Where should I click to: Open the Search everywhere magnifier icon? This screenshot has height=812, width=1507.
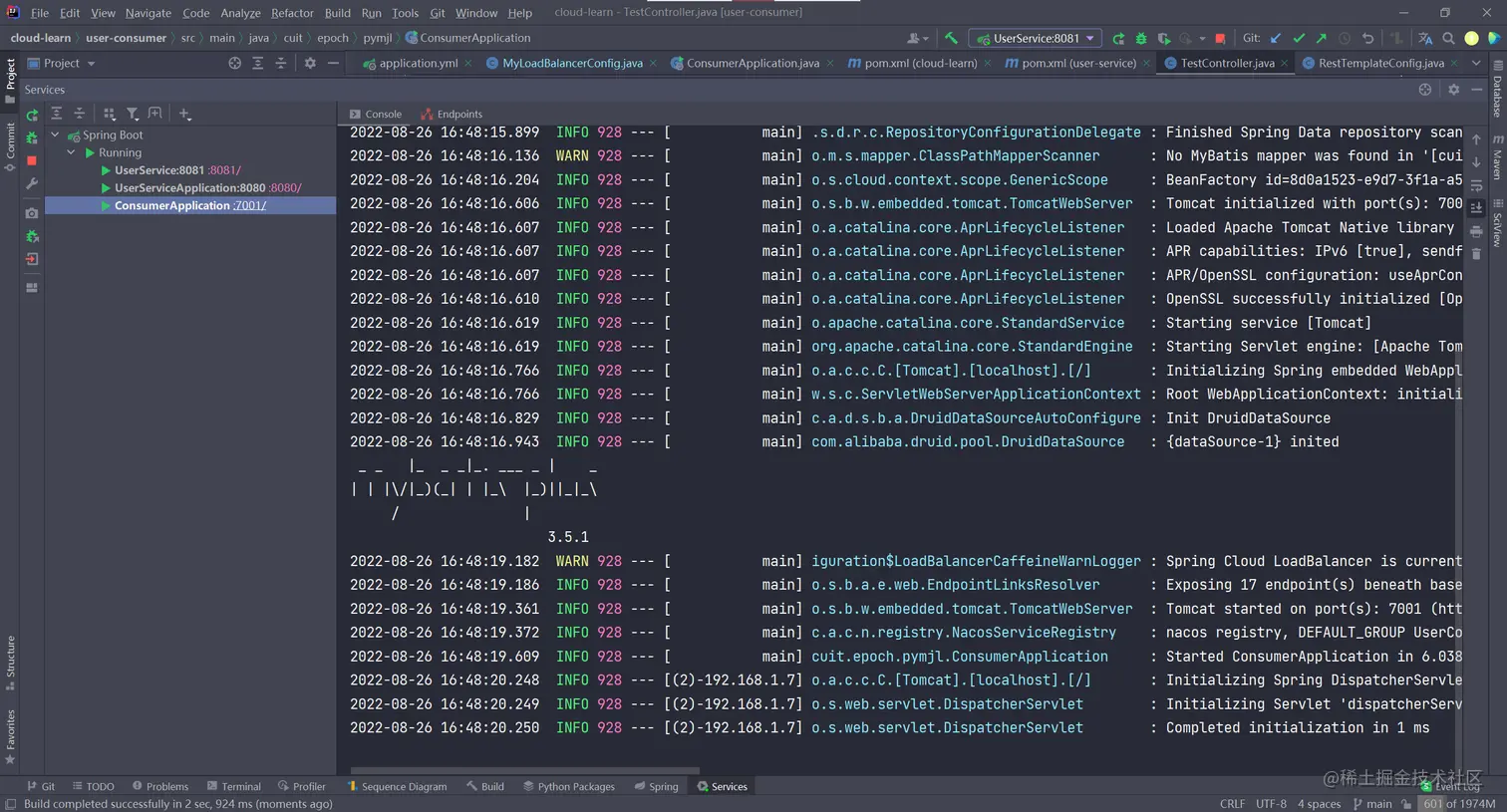coord(1449,38)
